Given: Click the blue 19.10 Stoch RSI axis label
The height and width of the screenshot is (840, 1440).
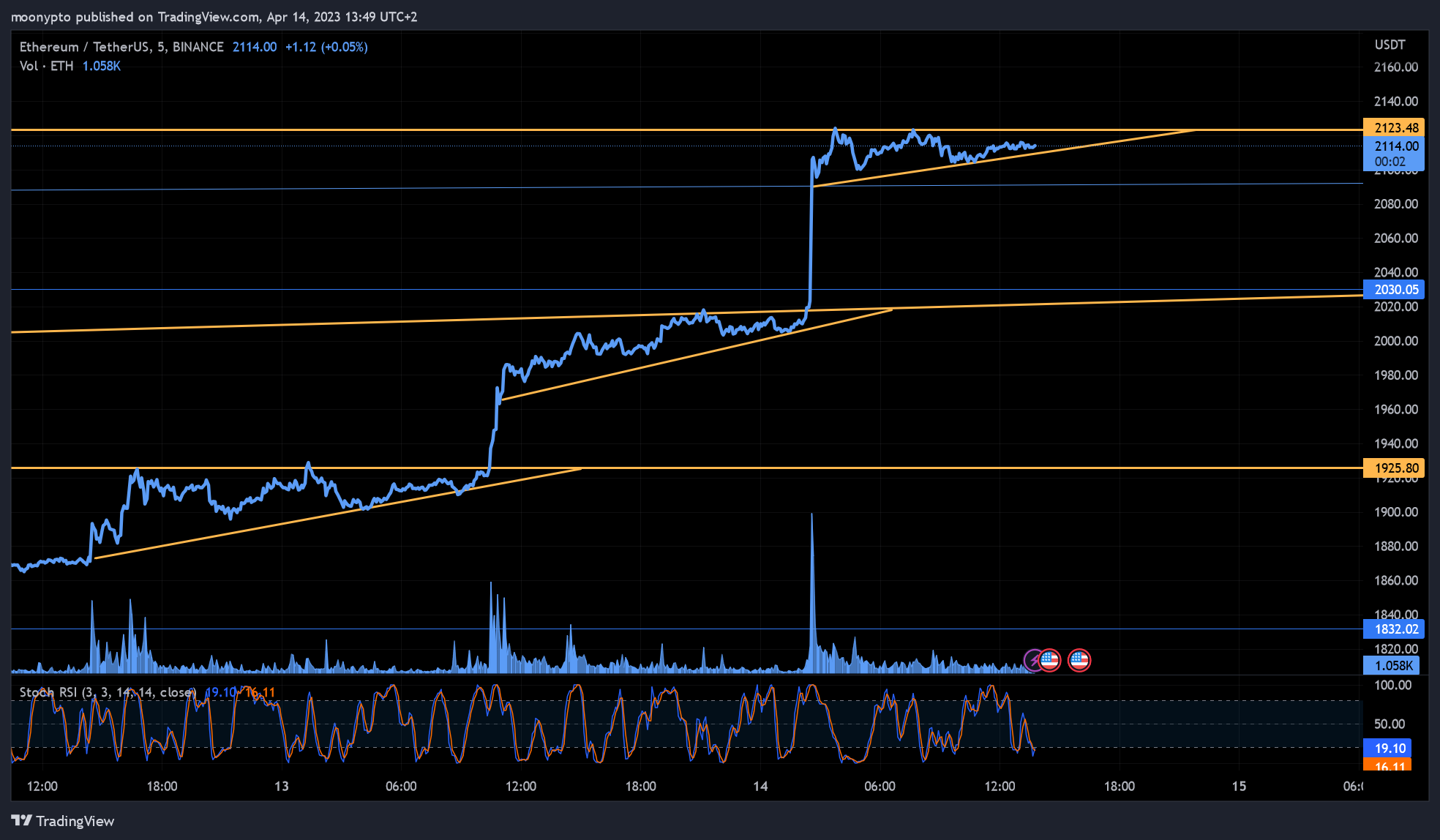Looking at the screenshot, I should [x=1388, y=749].
